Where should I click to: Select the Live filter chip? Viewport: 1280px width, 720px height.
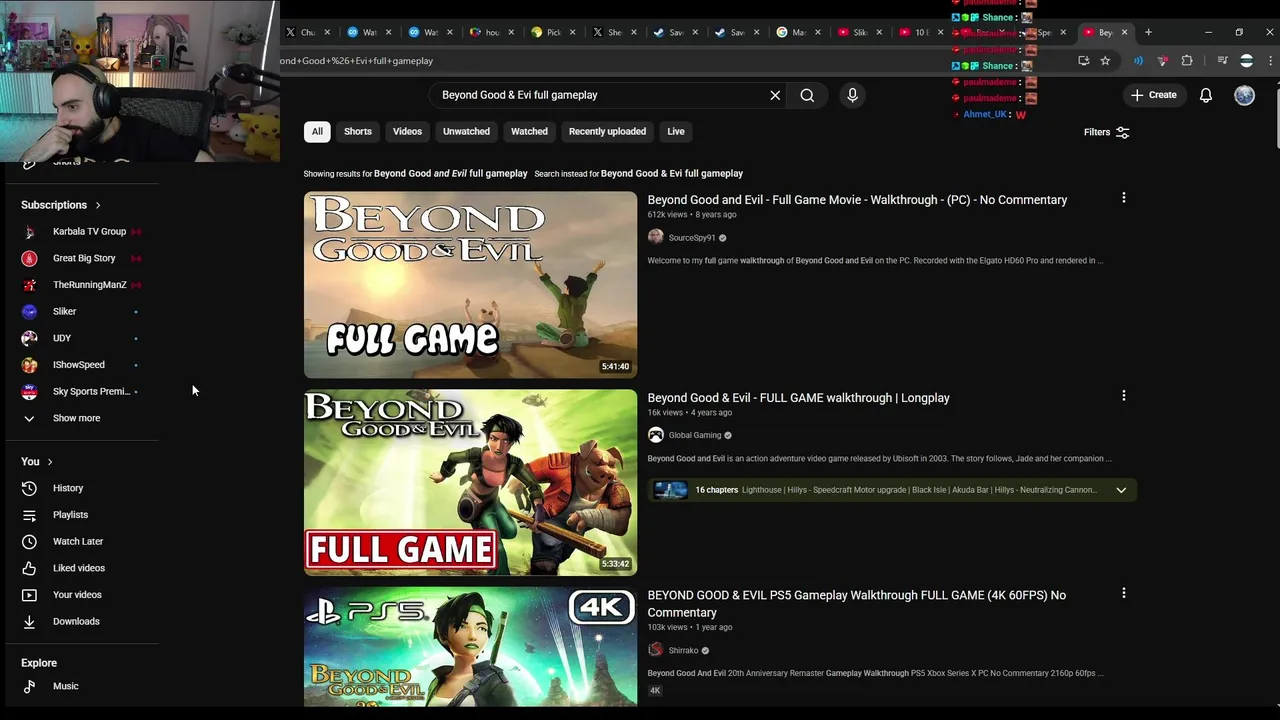tap(676, 131)
